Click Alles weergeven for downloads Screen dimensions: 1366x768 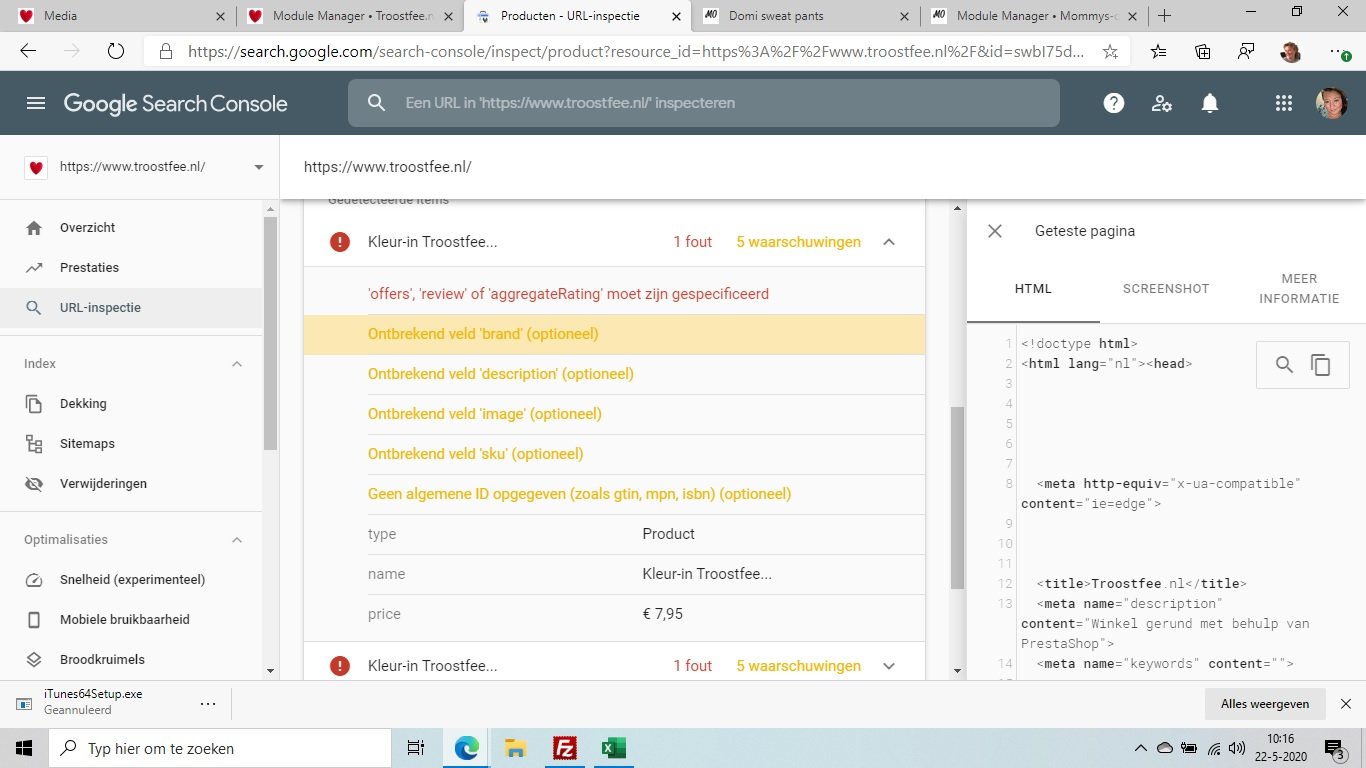1264,704
